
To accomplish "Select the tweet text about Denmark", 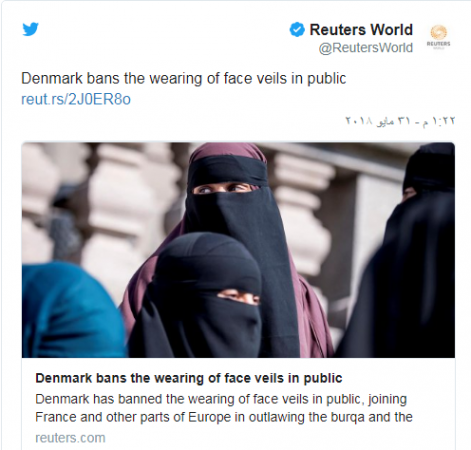I will (184, 79).
